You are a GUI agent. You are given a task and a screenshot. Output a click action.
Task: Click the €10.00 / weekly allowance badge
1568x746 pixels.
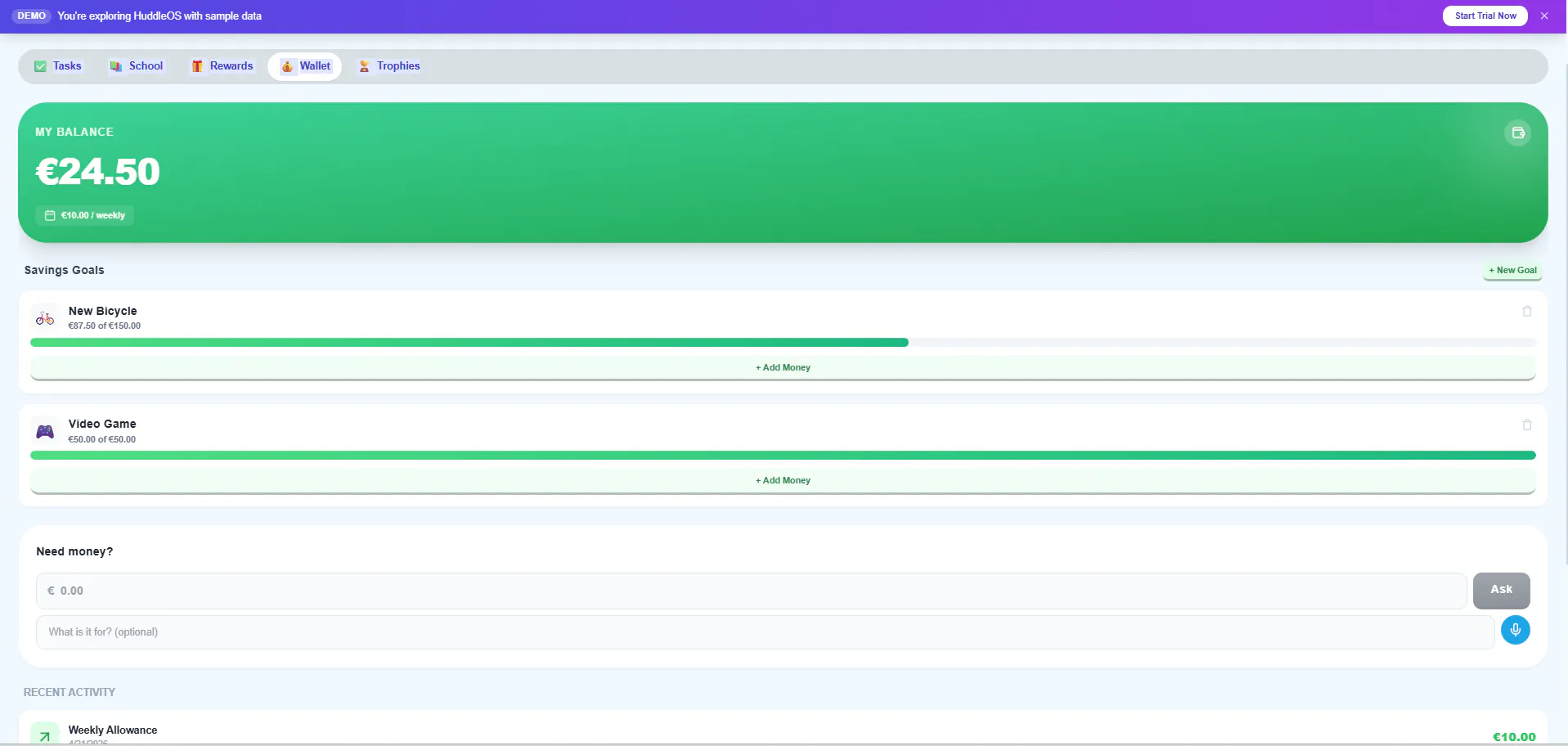pos(85,215)
